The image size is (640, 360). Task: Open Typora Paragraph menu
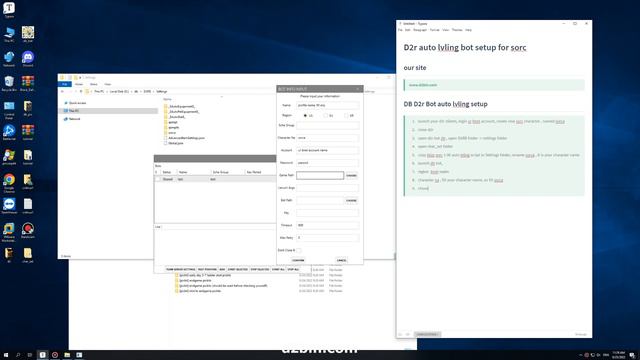click(x=420, y=30)
